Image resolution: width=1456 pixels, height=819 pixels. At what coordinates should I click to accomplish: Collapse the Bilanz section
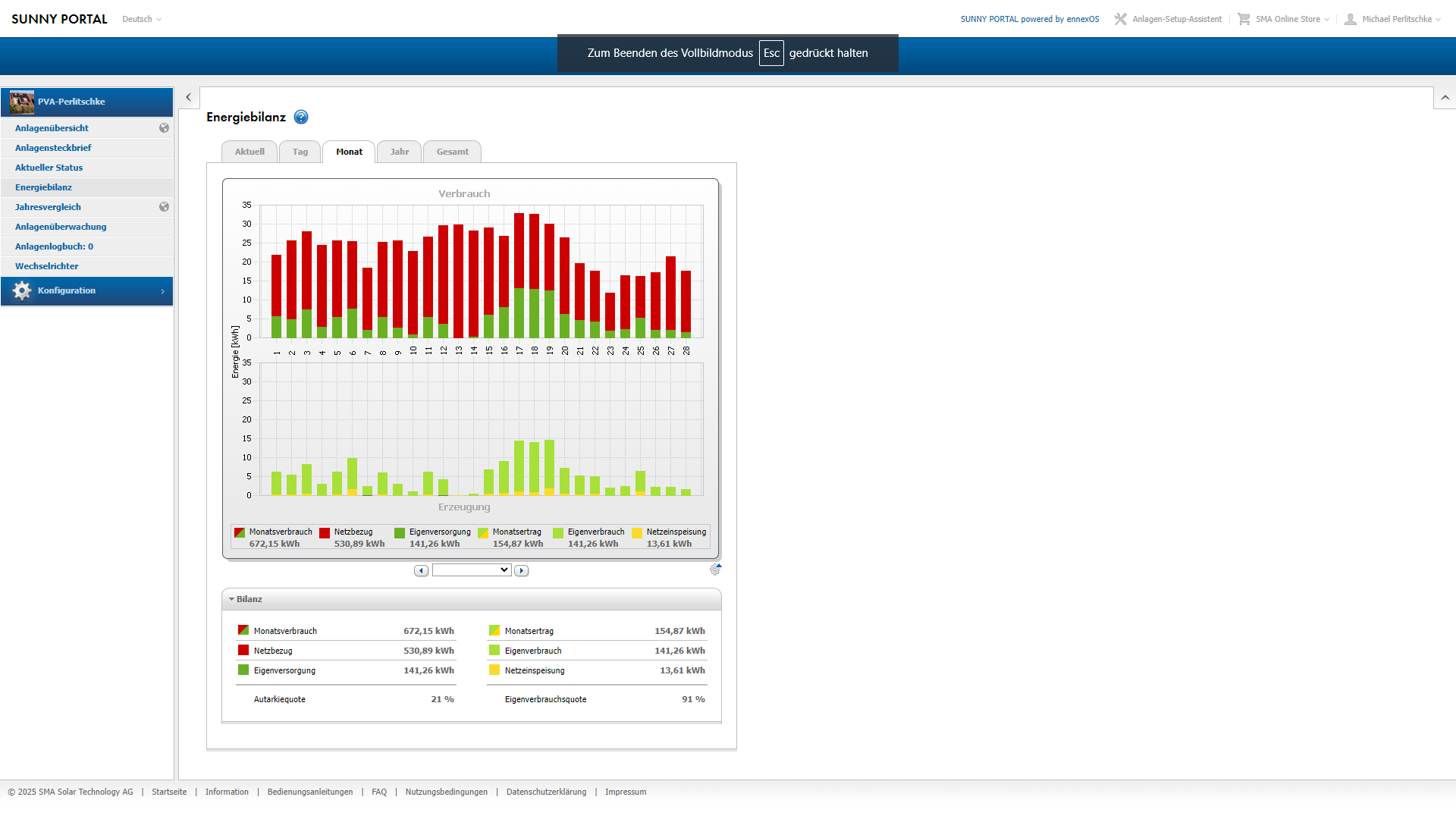232,599
